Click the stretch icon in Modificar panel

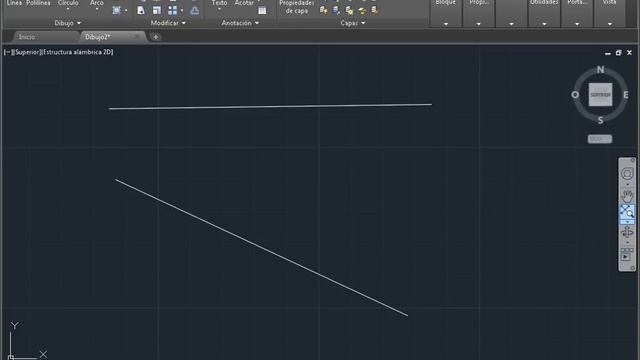pos(141,10)
